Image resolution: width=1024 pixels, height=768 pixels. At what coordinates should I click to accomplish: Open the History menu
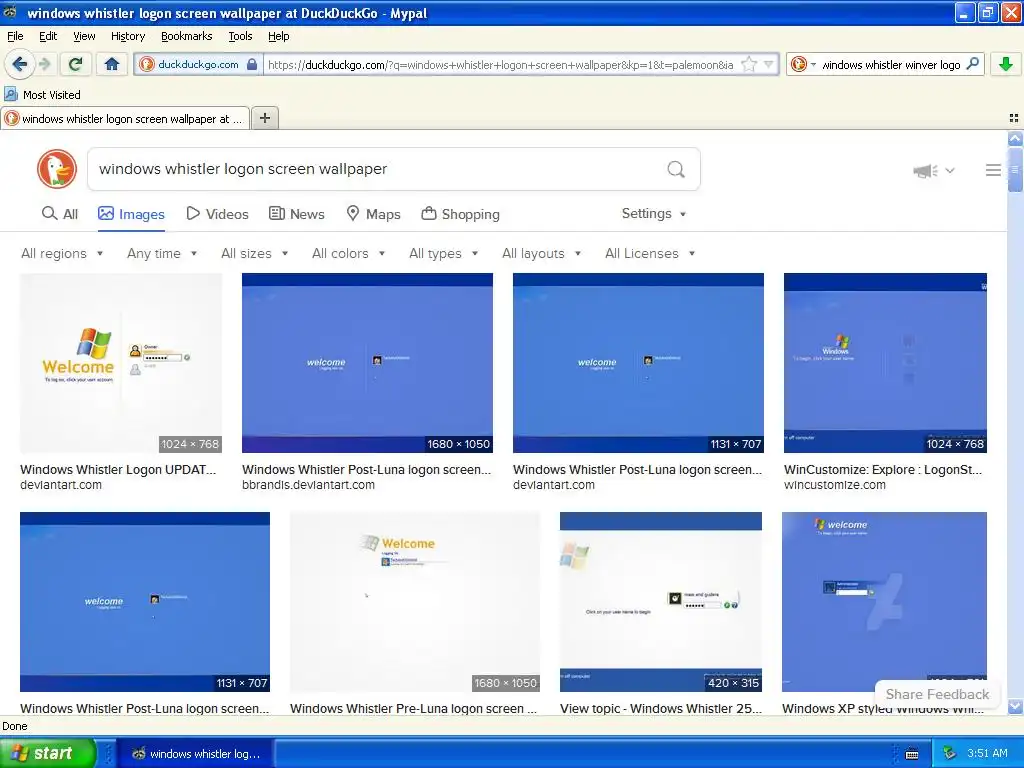coord(127,36)
